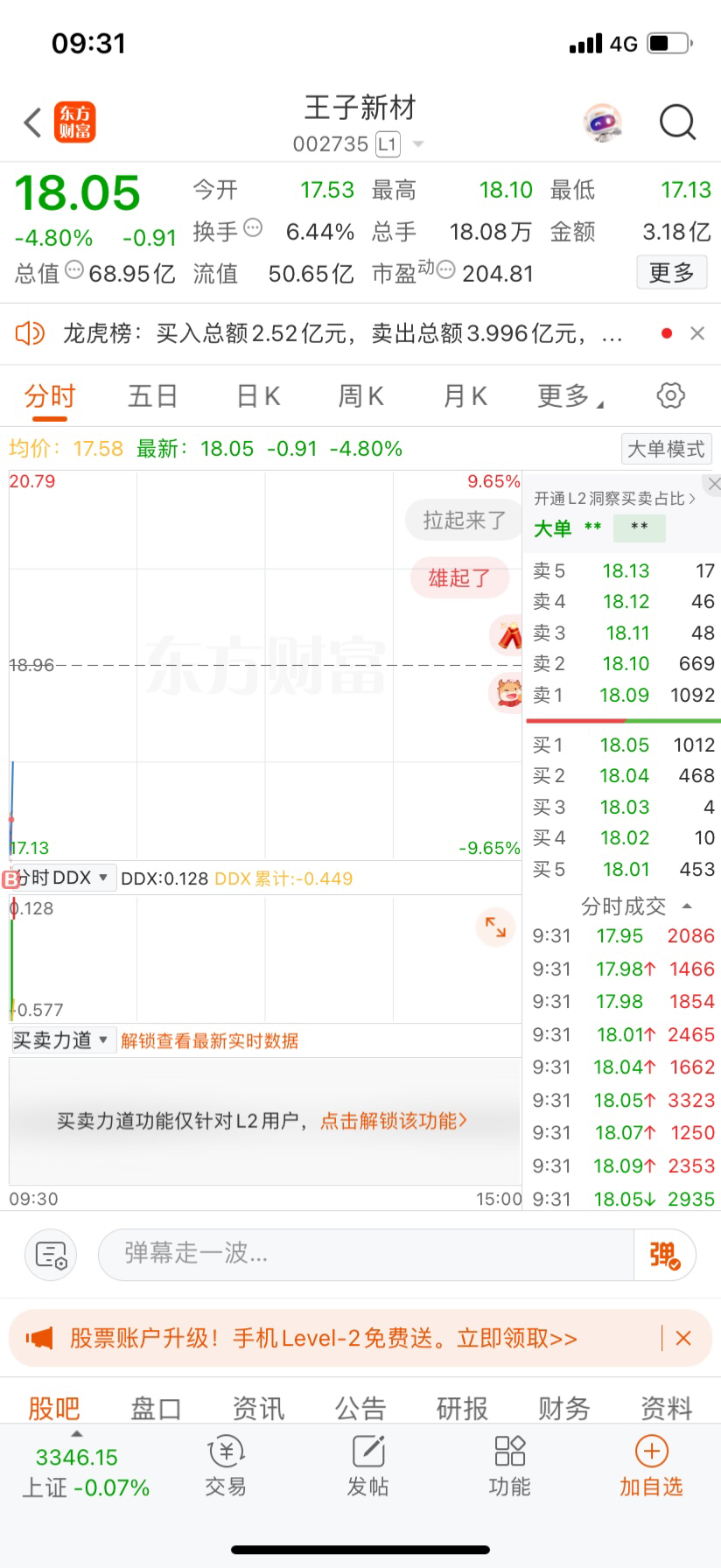Viewport: 721px width, 1568px height.
Task: Select the 分时 chart tab
Action: pos(50,396)
